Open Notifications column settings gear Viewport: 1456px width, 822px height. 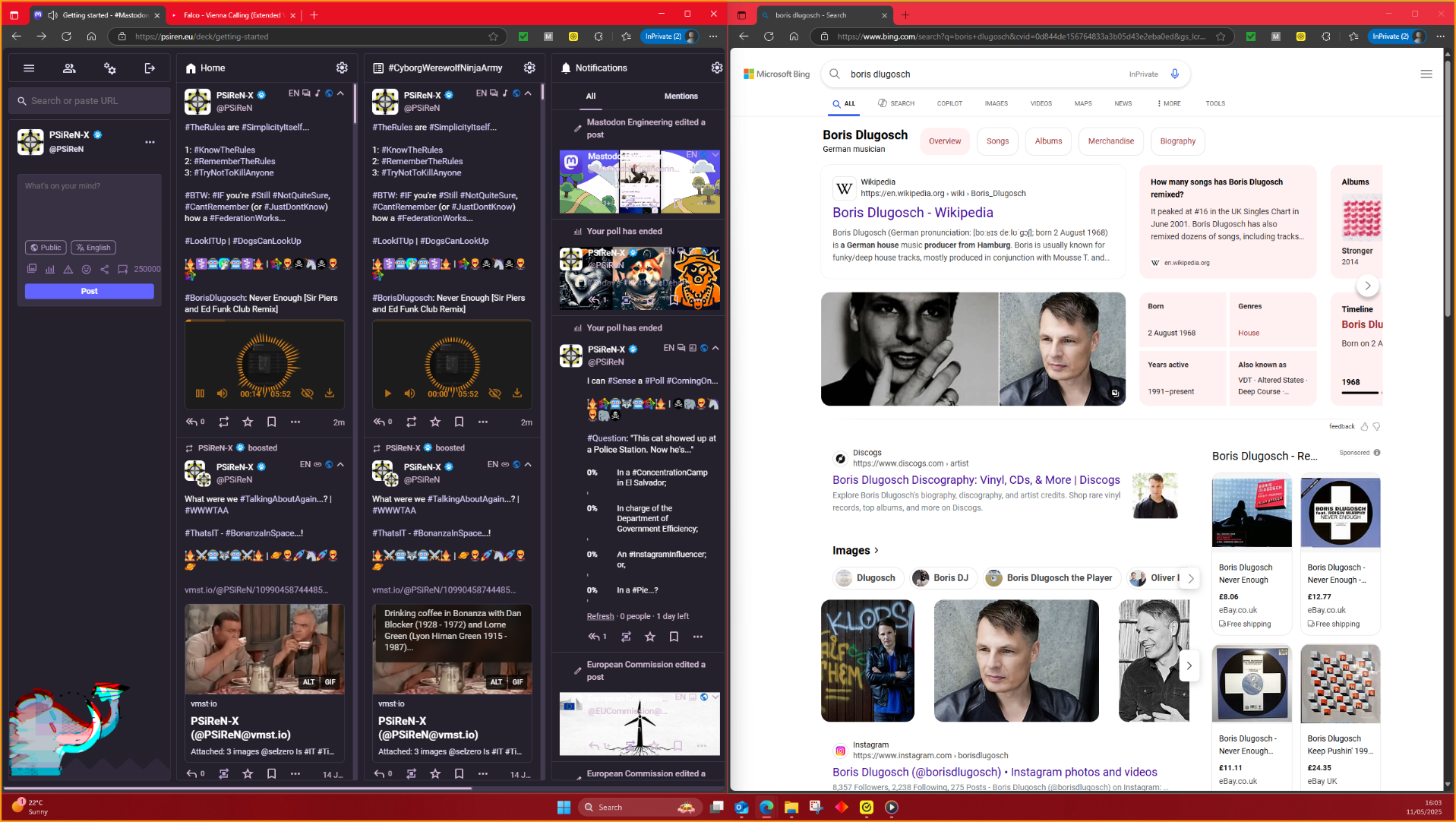tap(716, 68)
